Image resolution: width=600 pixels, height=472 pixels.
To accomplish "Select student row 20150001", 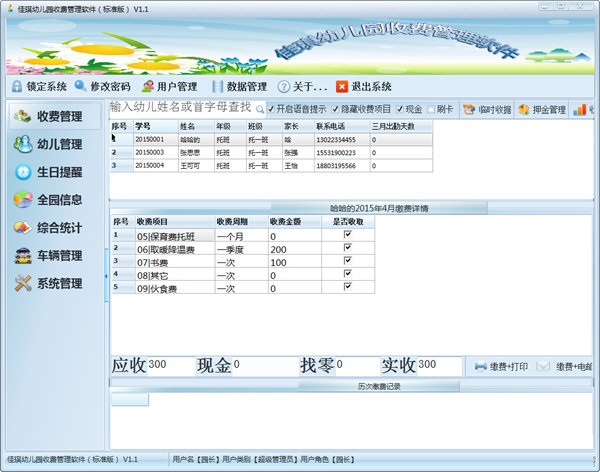I will click(271, 139).
